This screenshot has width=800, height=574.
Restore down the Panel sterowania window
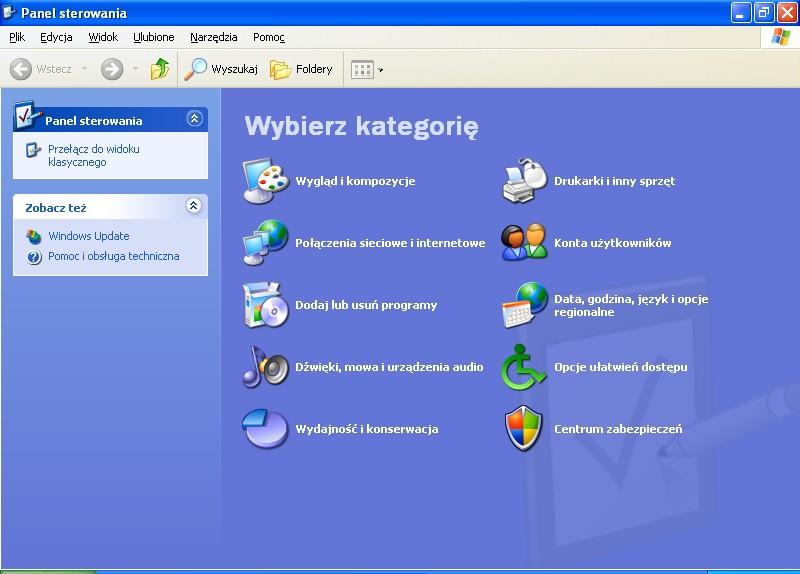point(763,13)
